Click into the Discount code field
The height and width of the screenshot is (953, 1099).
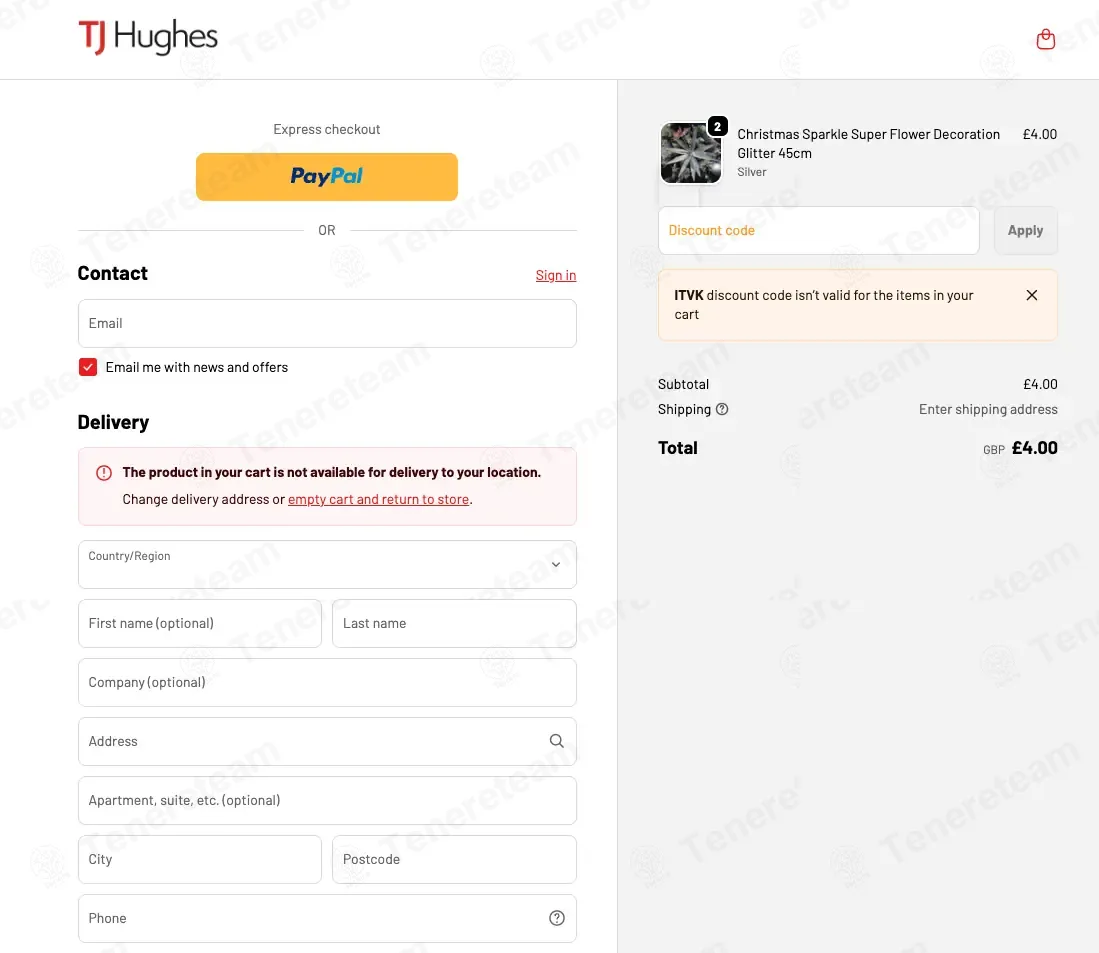click(819, 231)
